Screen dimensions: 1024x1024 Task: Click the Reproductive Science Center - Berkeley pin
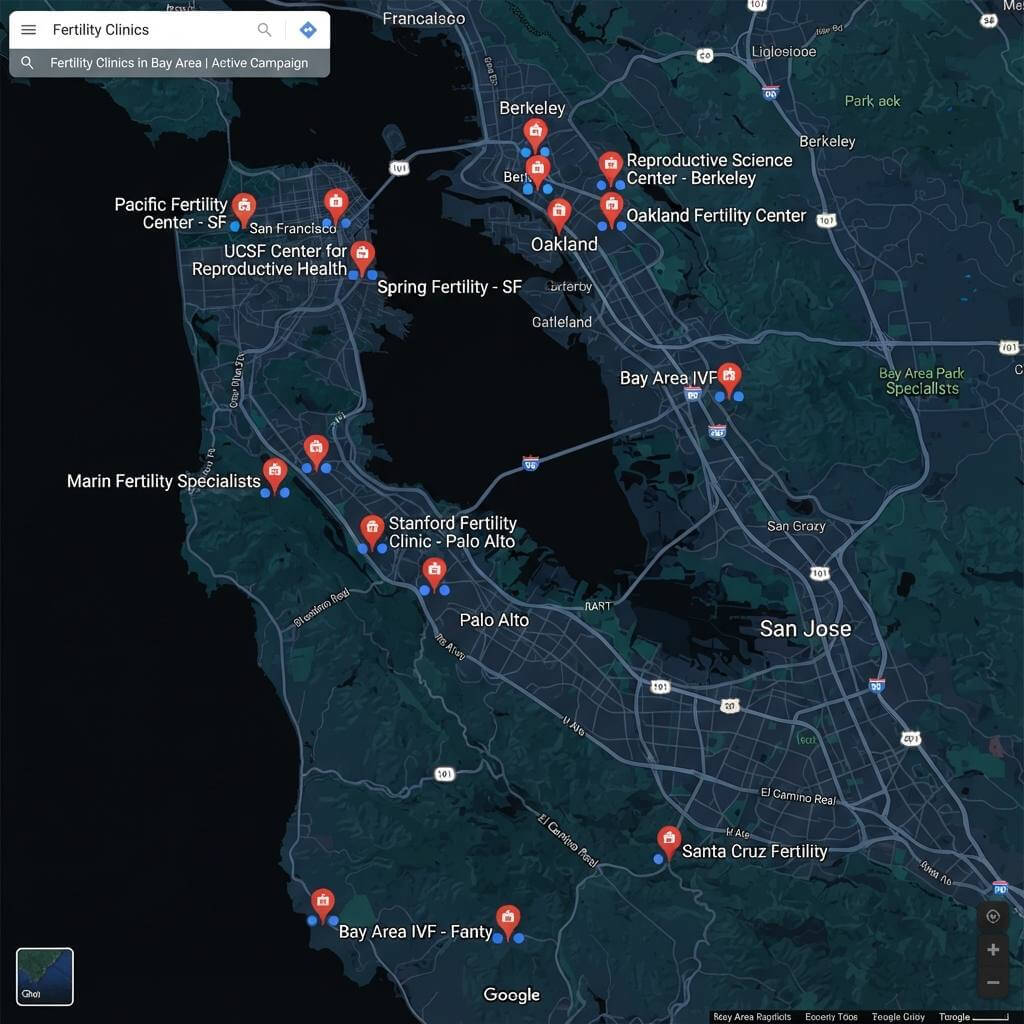tap(611, 168)
